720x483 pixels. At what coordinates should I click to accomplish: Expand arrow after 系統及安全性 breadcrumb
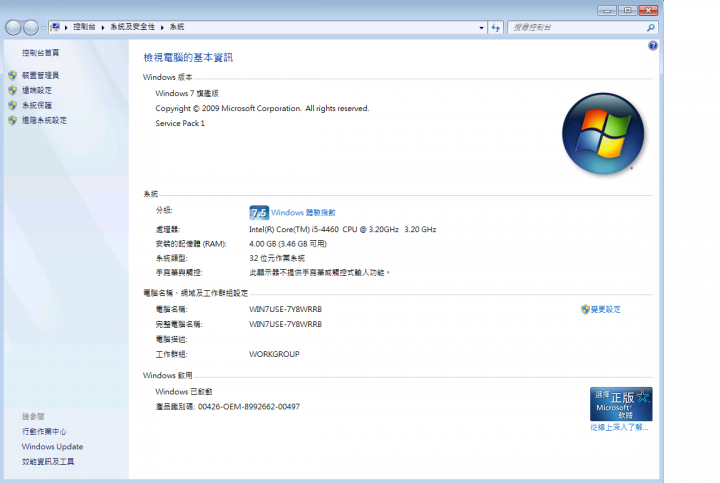tap(162, 28)
